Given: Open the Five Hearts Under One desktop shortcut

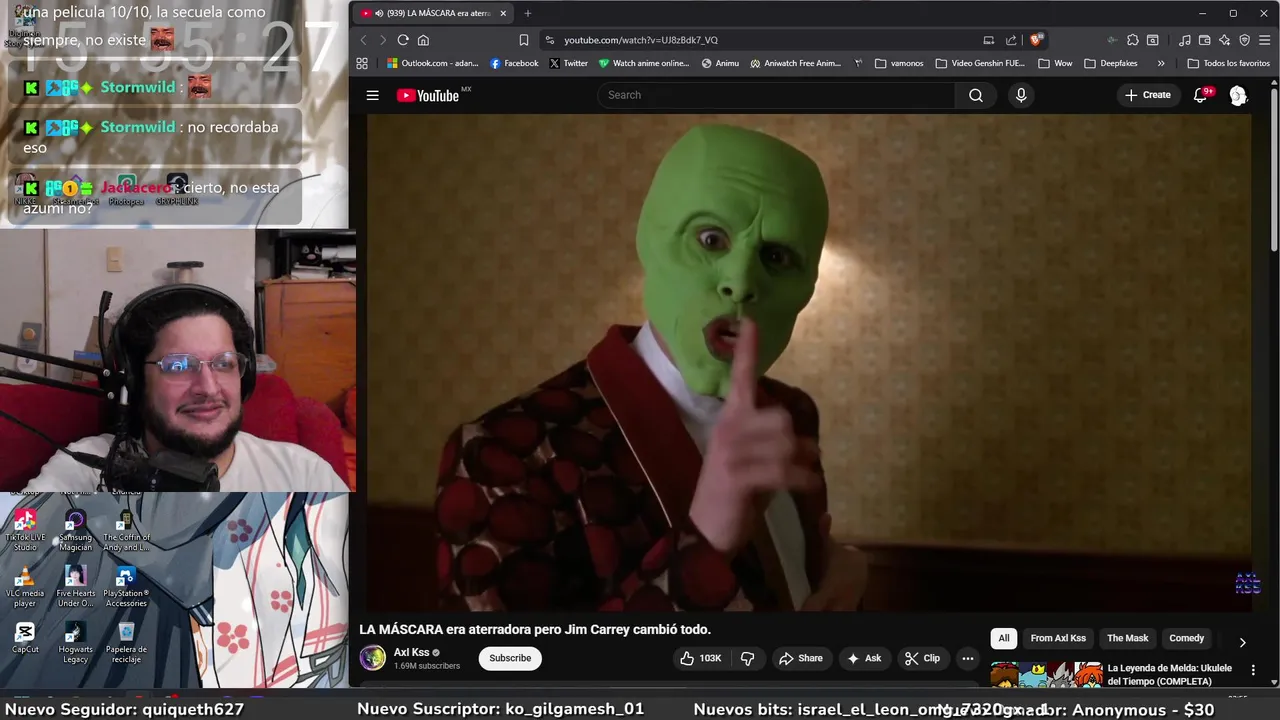Looking at the screenshot, I should tap(75, 587).
